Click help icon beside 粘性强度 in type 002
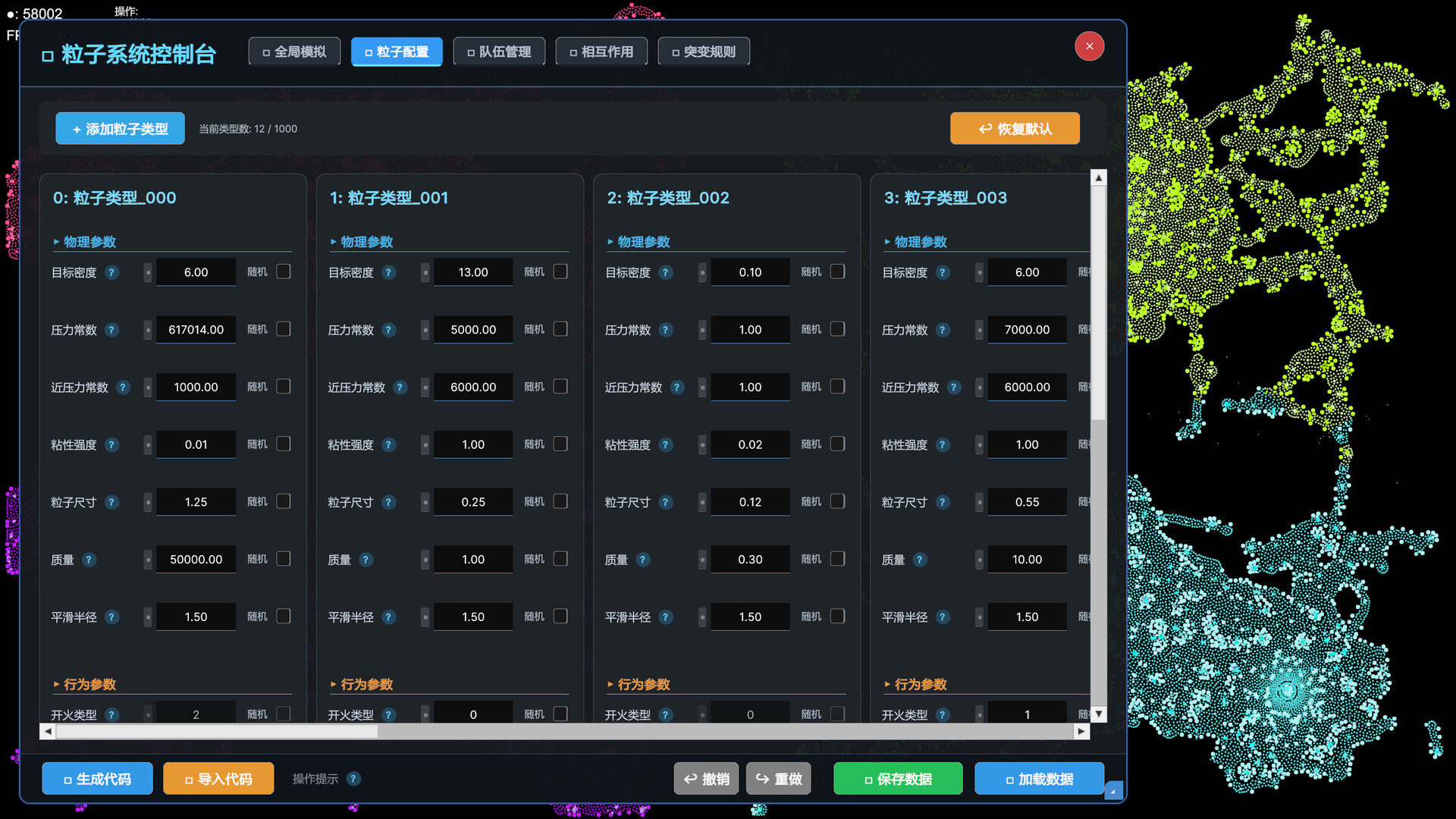 tap(666, 444)
